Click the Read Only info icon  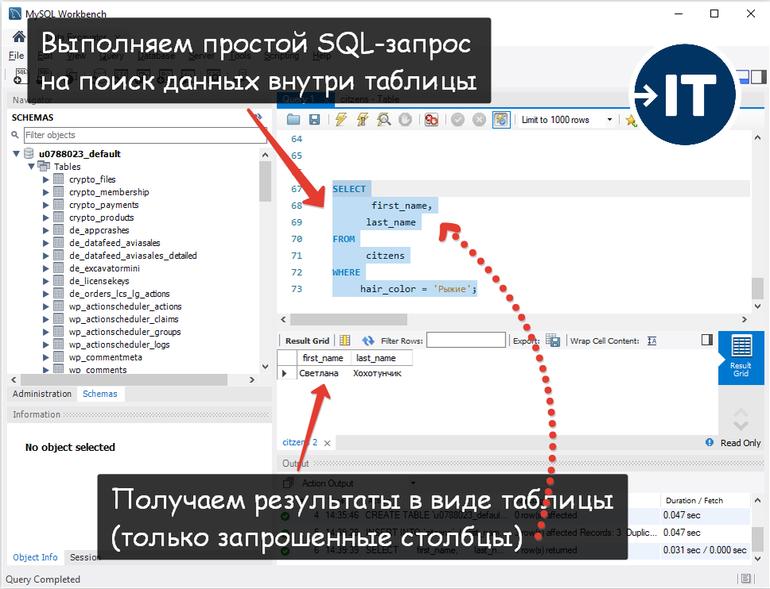tap(709, 442)
